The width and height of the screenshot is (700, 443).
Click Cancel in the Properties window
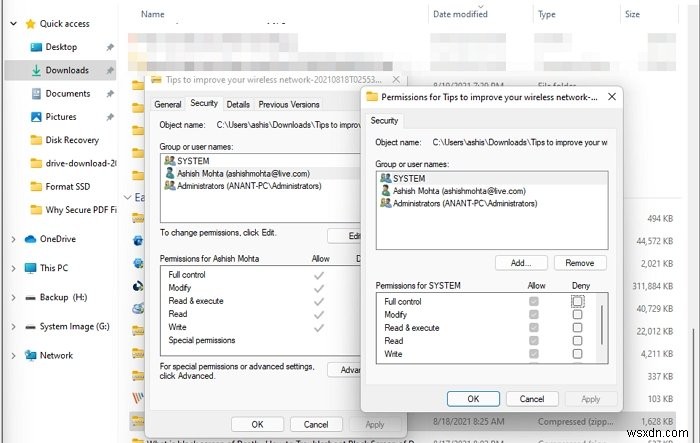[316, 424]
